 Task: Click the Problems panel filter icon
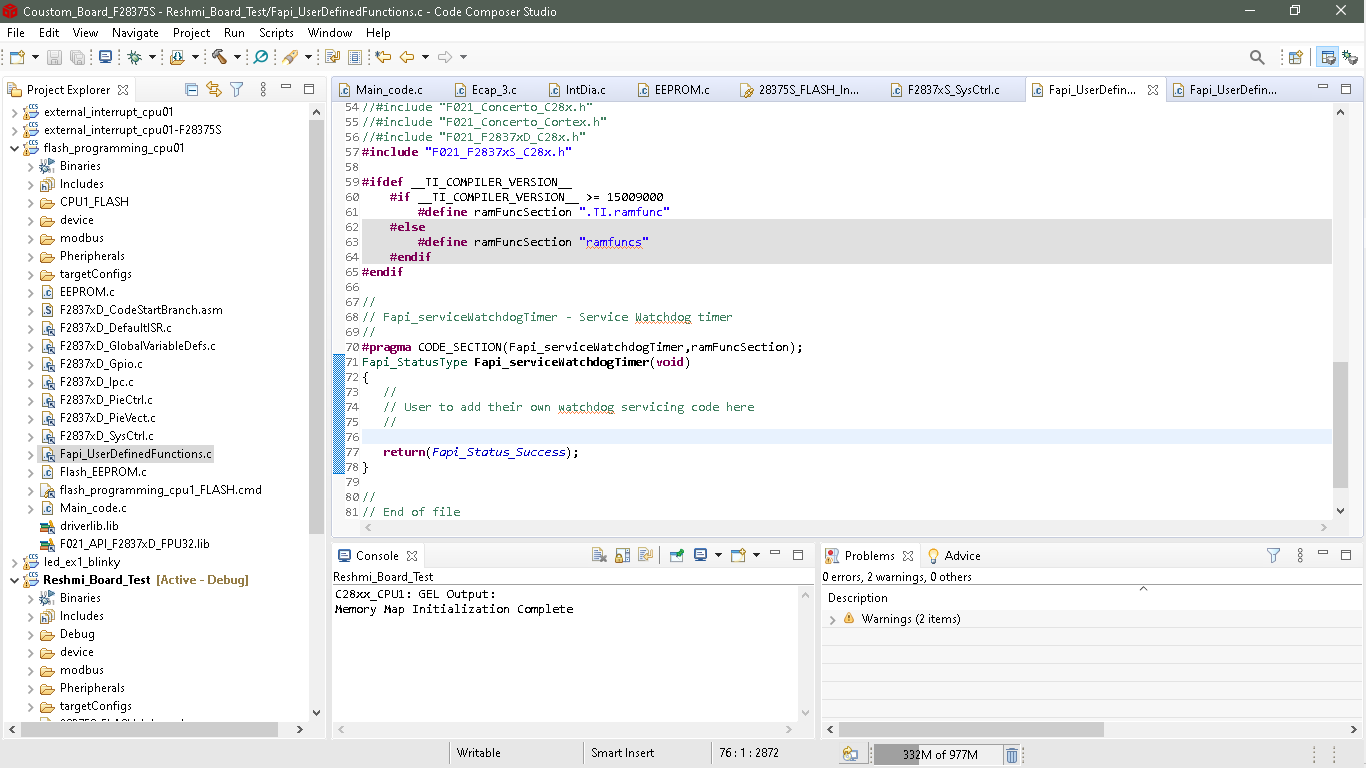click(x=1273, y=555)
